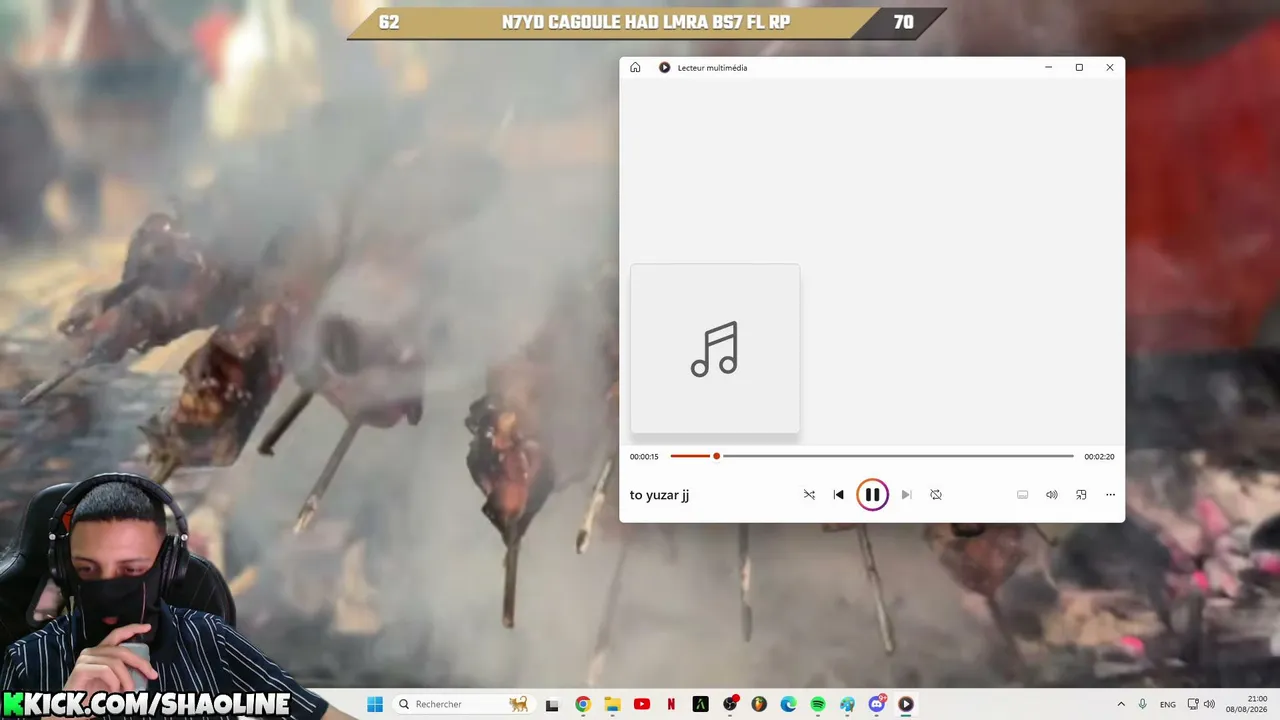Image resolution: width=1280 pixels, height=720 pixels.
Task: Click the elapsed time 00:00:15
Action: pyautogui.click(x=644, y=457)
